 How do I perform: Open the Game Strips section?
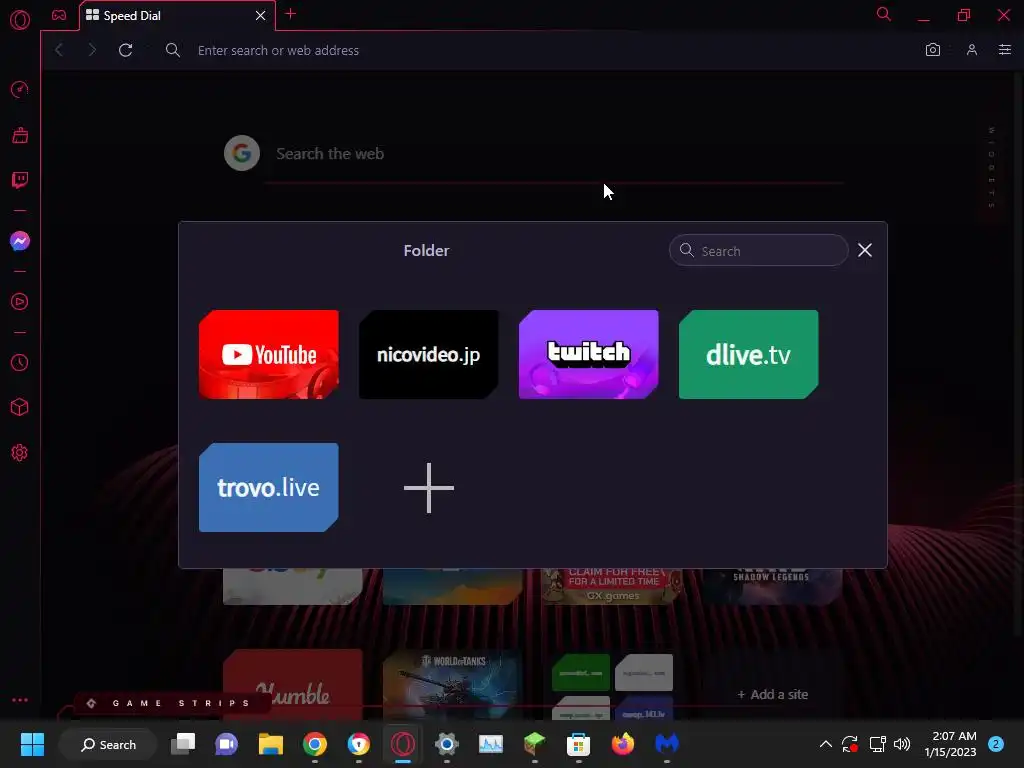point(172,703)
